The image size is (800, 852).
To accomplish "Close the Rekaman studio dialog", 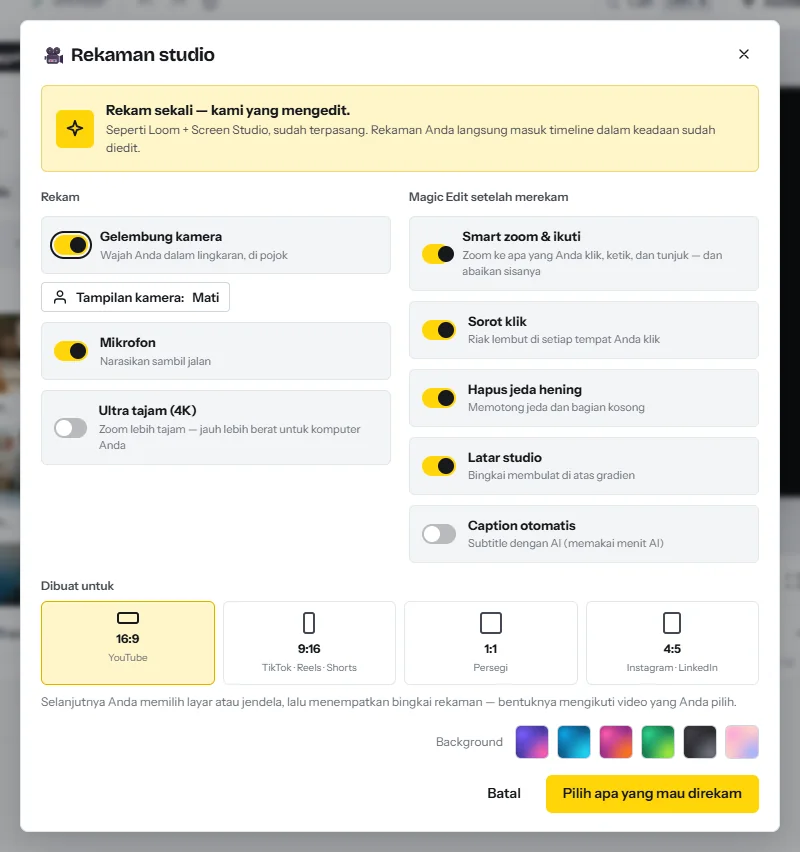I will pos(743,54).
